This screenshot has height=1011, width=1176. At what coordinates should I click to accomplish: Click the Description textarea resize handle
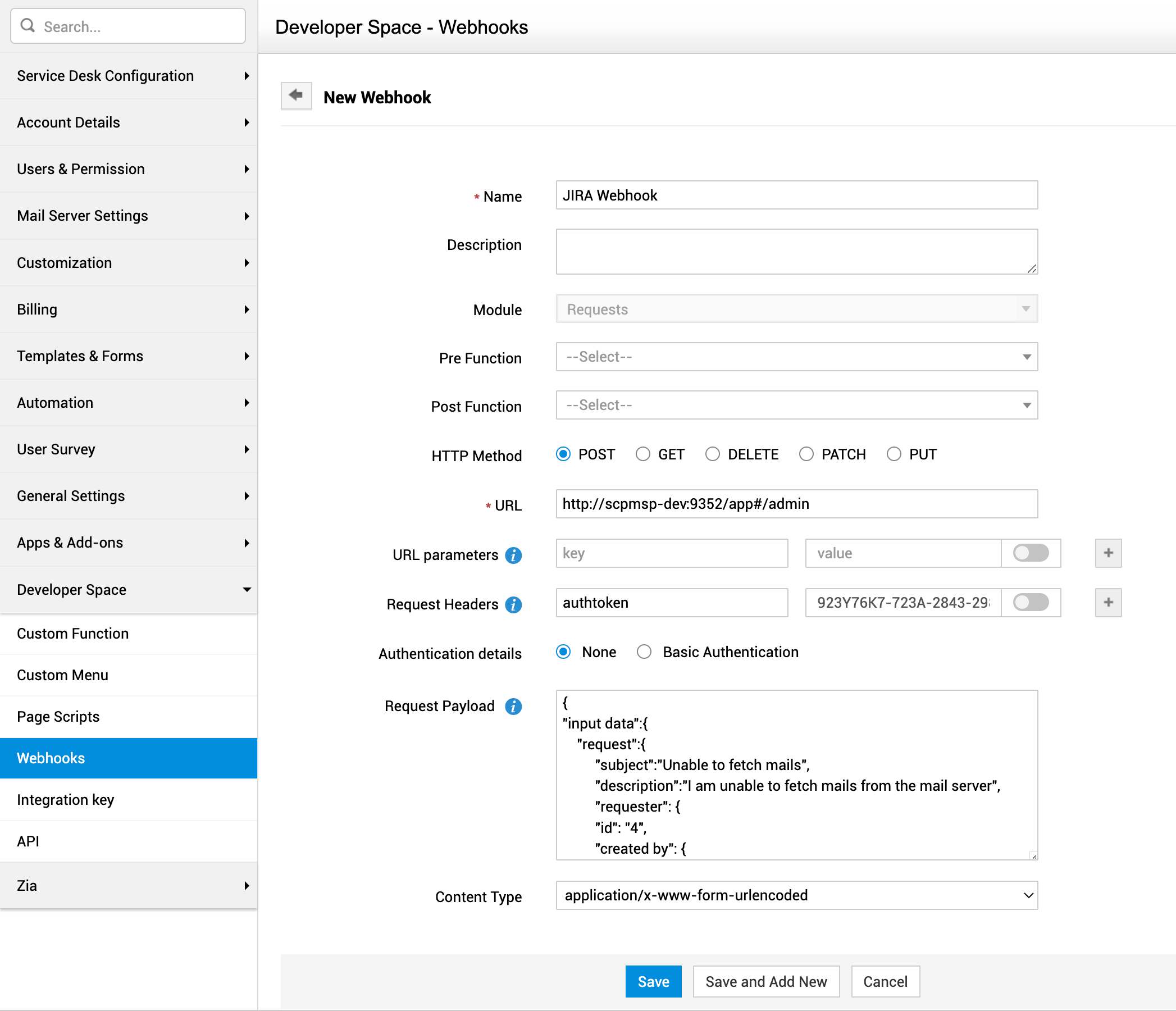(x=1031, y=269)
